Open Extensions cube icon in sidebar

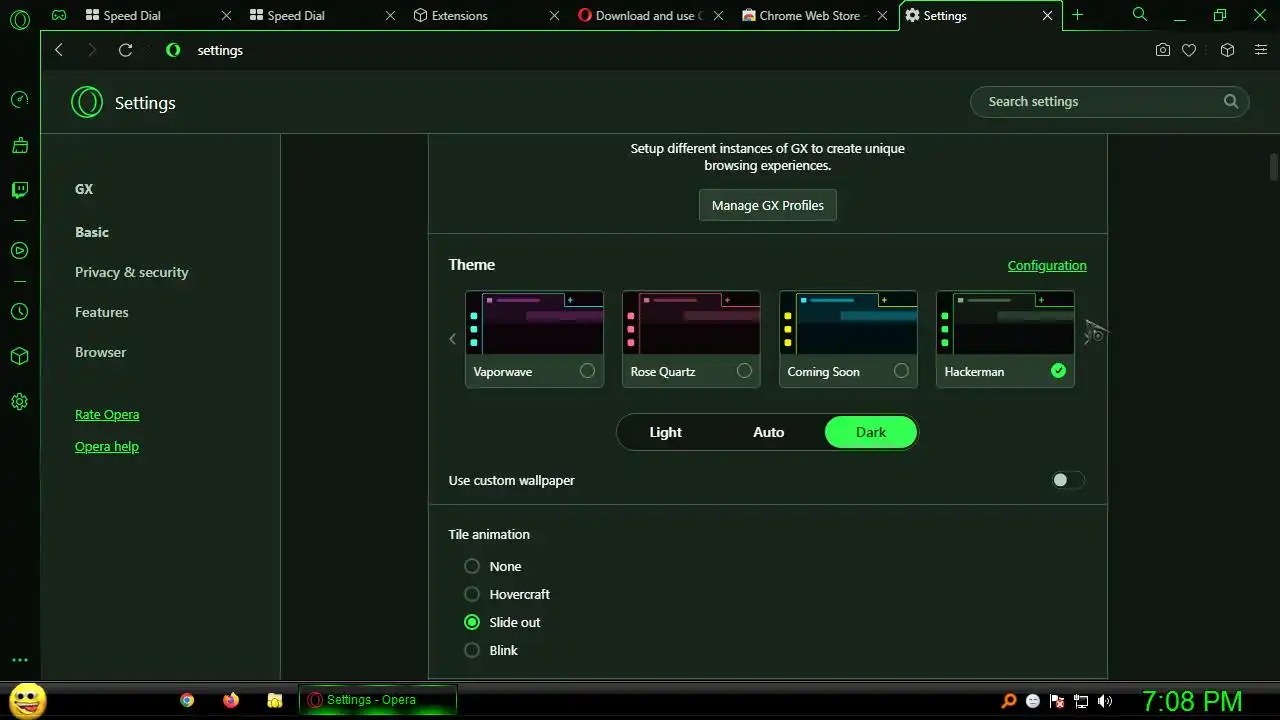click(x=19, y=356)
